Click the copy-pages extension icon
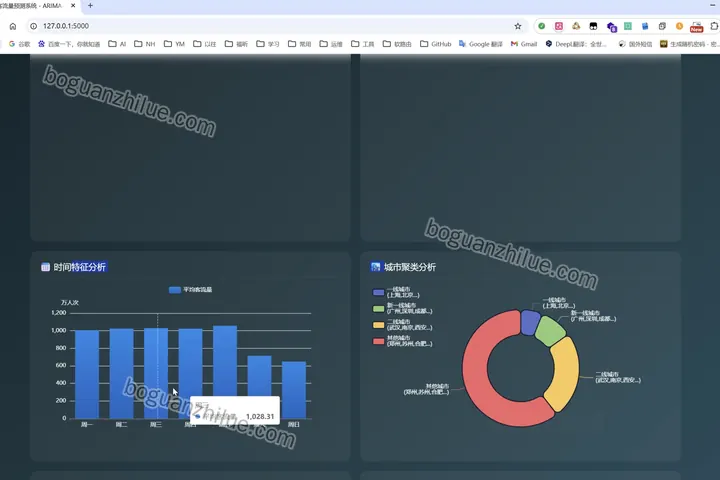720x480 pixels. tap(662, 26)
